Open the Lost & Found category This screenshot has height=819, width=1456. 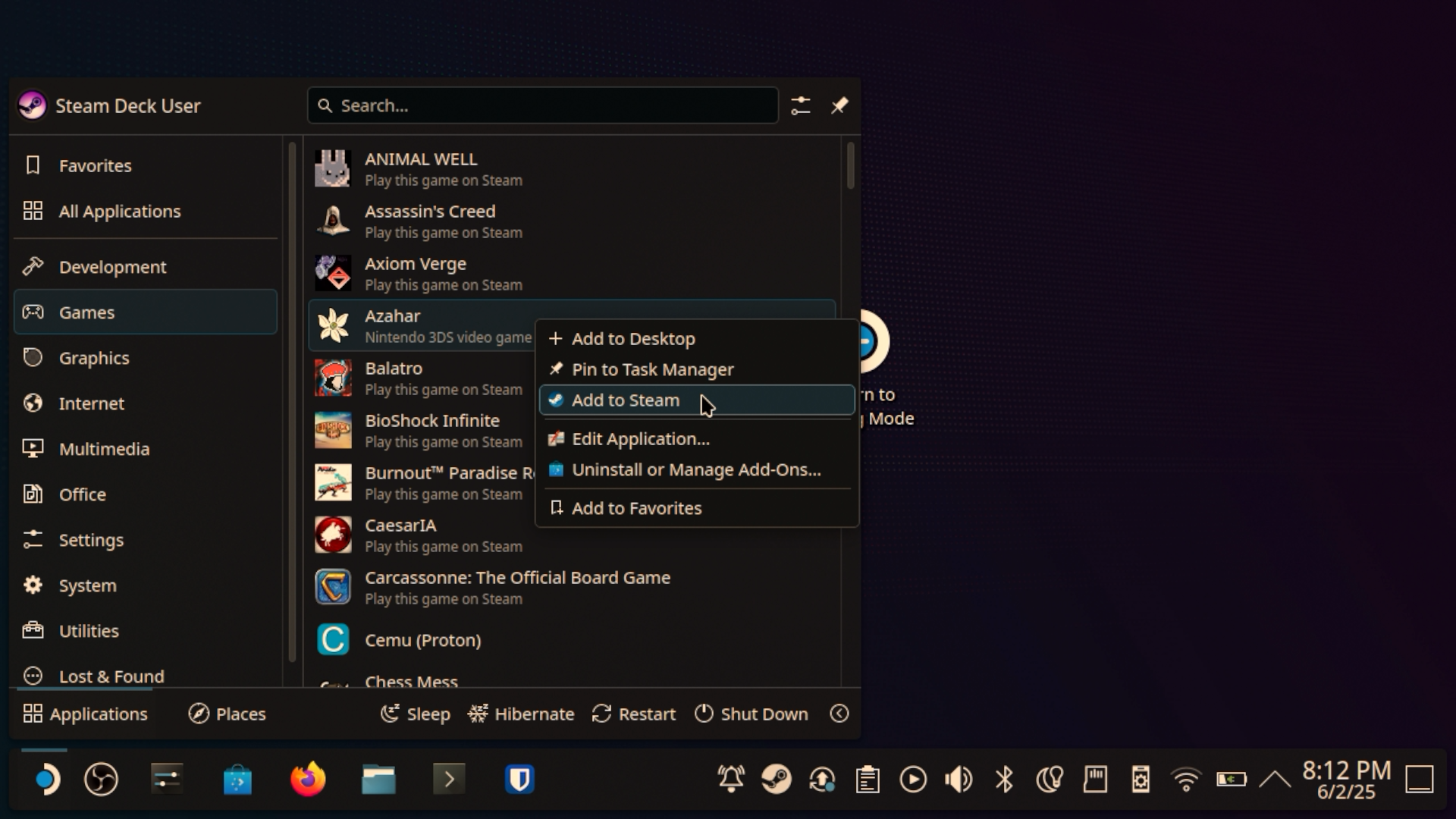point(146,674)
